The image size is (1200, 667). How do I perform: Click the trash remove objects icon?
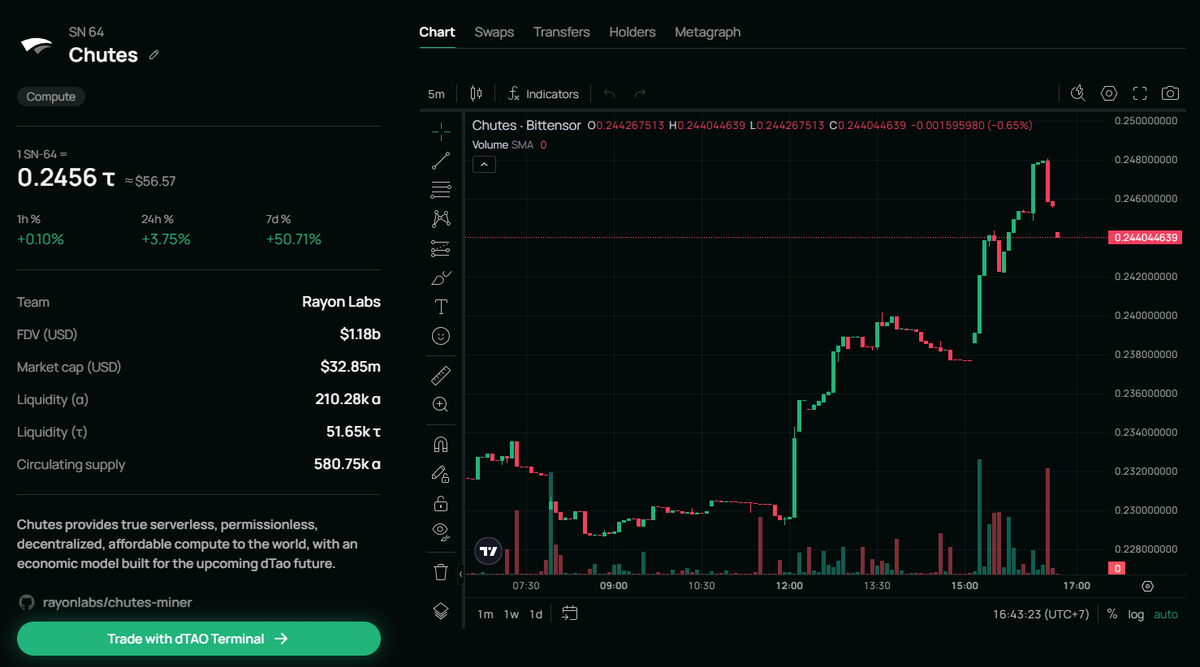point(440,571)
